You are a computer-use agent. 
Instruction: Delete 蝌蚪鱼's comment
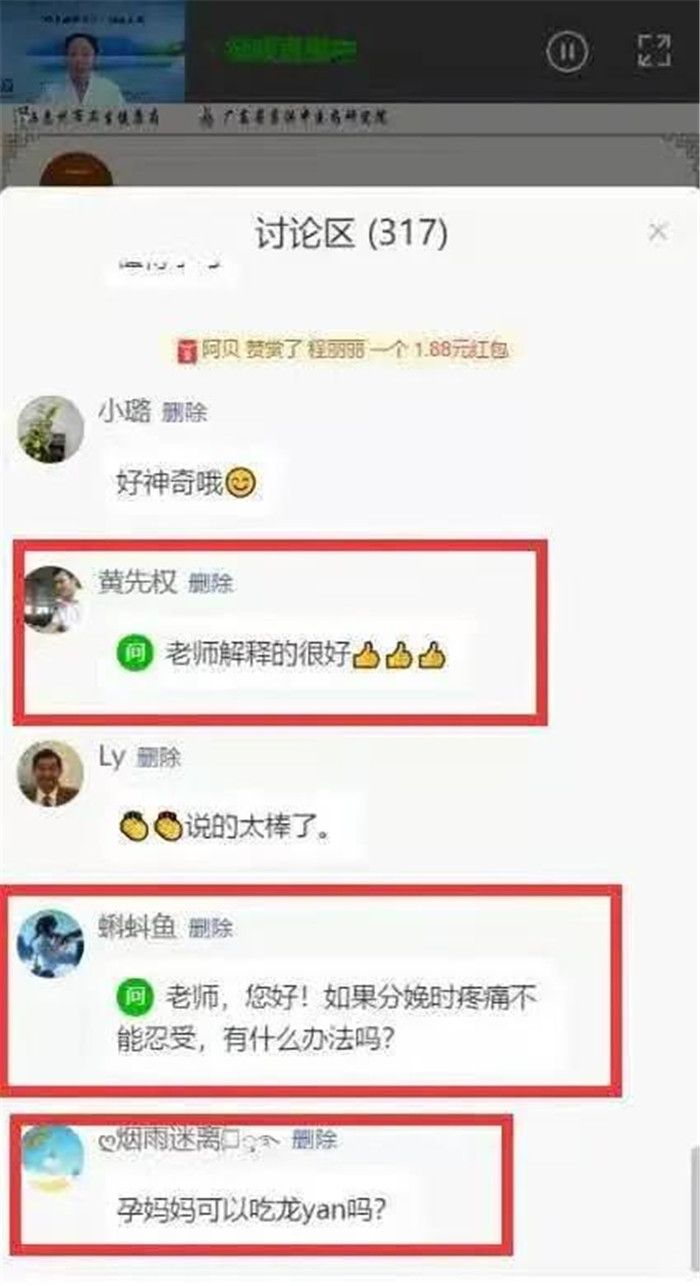click(210, 928)
